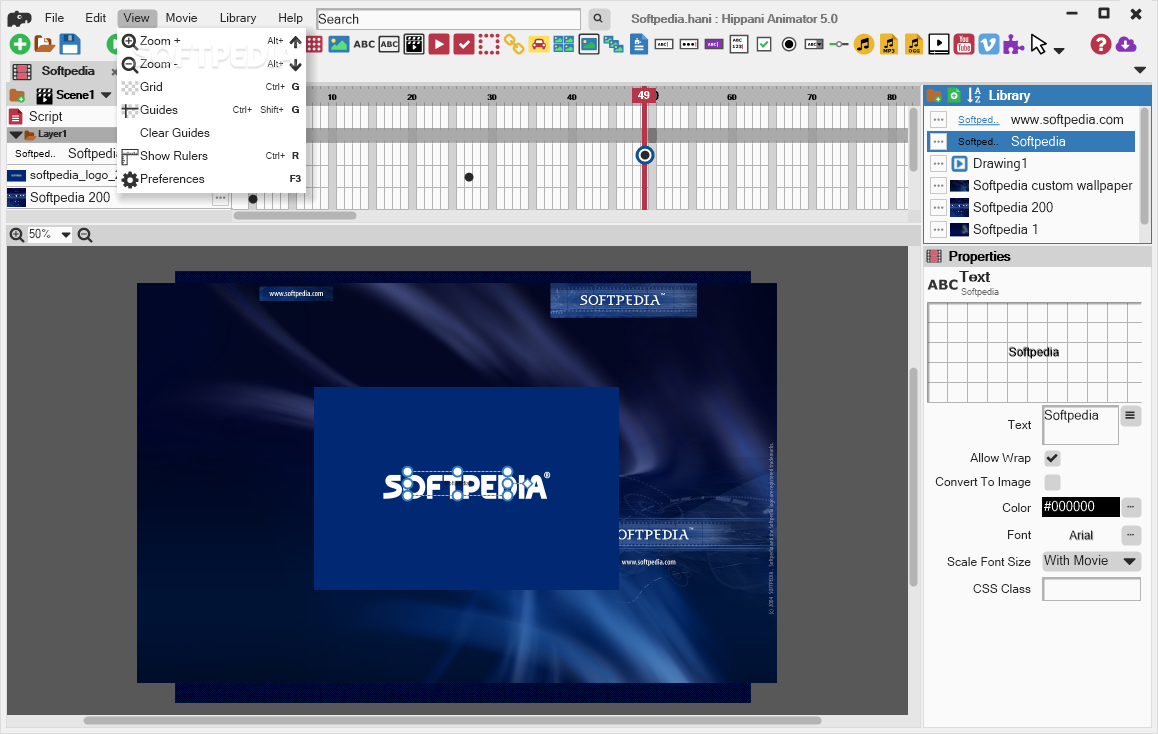The image size is (1158, 734).
Task: Insert a Vimeo video from the toolbar
Action: tap(989, 44)
